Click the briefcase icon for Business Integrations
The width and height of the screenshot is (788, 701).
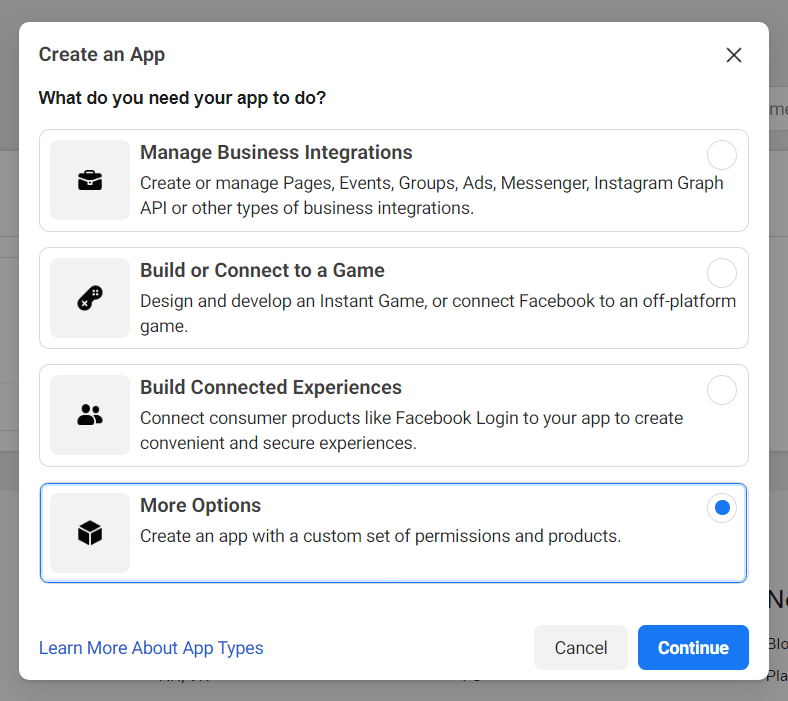click(x=90, y=181)
